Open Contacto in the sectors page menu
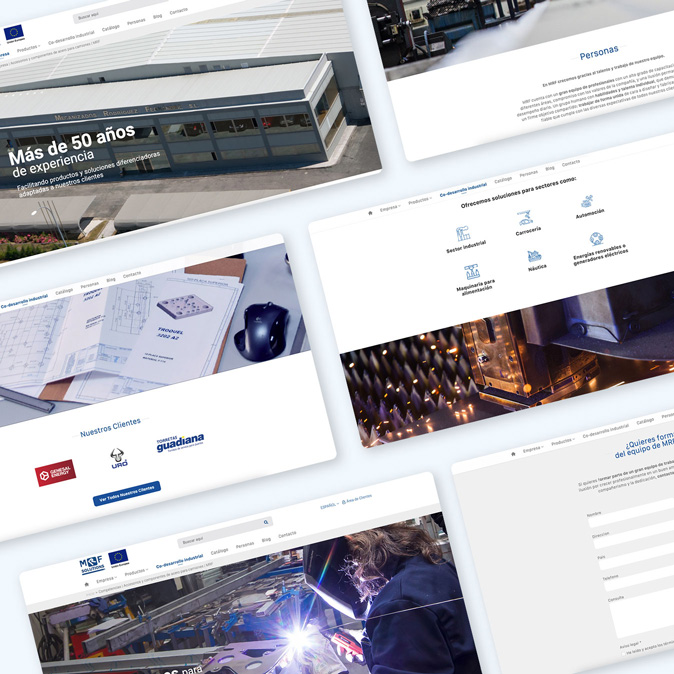 (571, 163)
